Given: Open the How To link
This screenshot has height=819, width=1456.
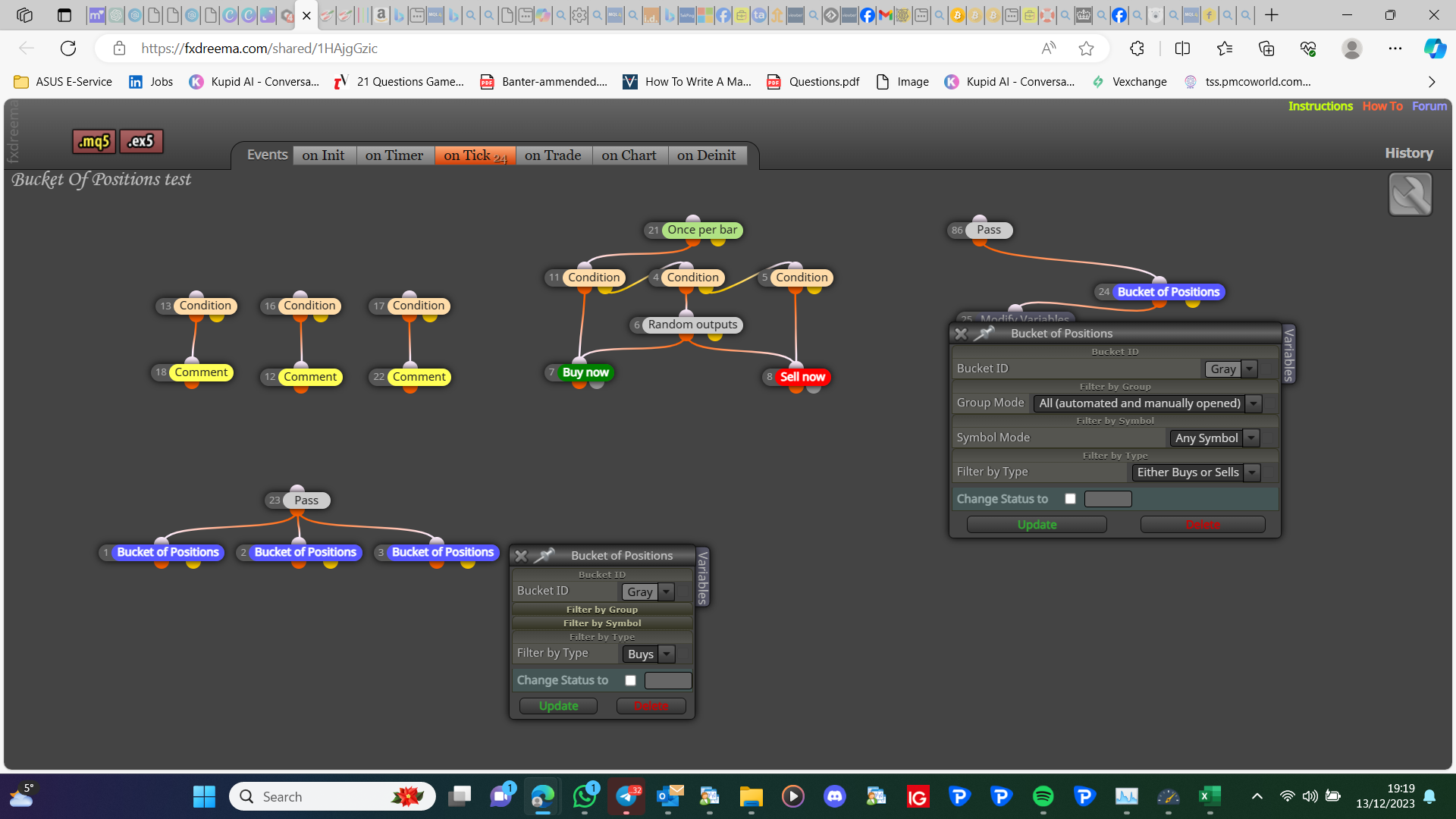Looking at the screenshot, I should click(x=1382, y=106).
